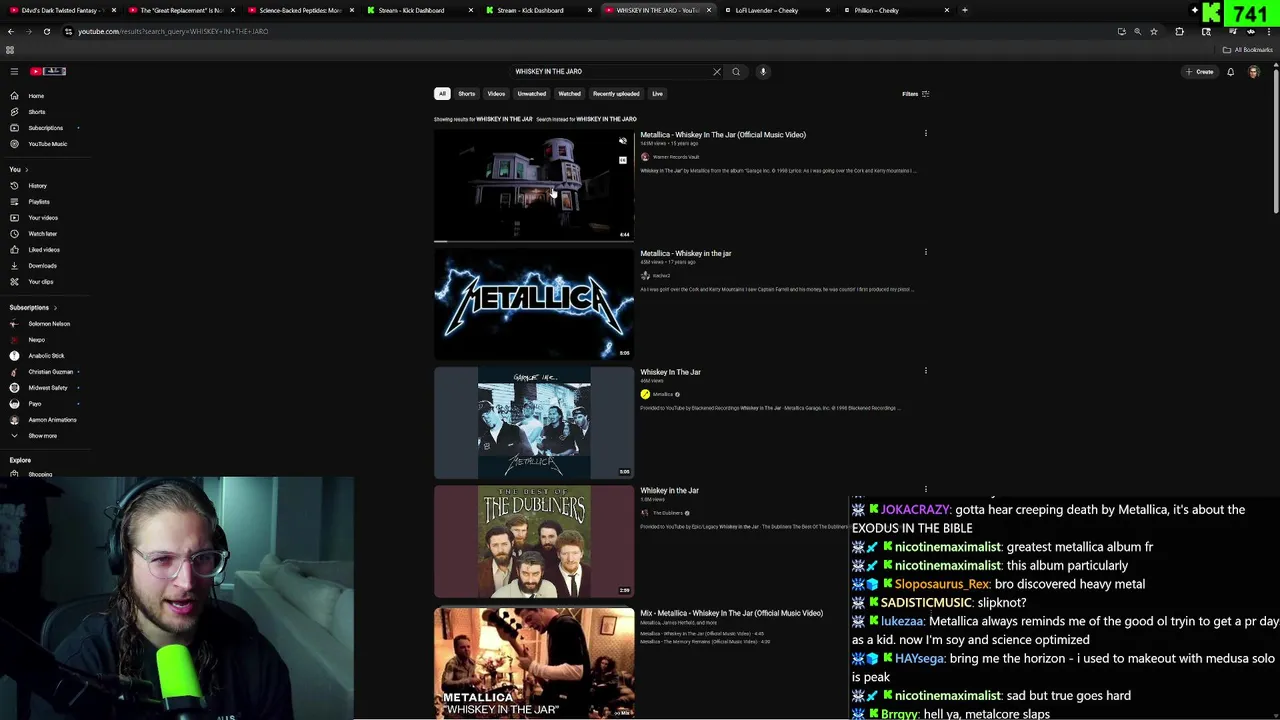1280x720 pixels.
Task: Open Liked videos in the sidebar
Action: pyautogui.click(x=44, y=250)
